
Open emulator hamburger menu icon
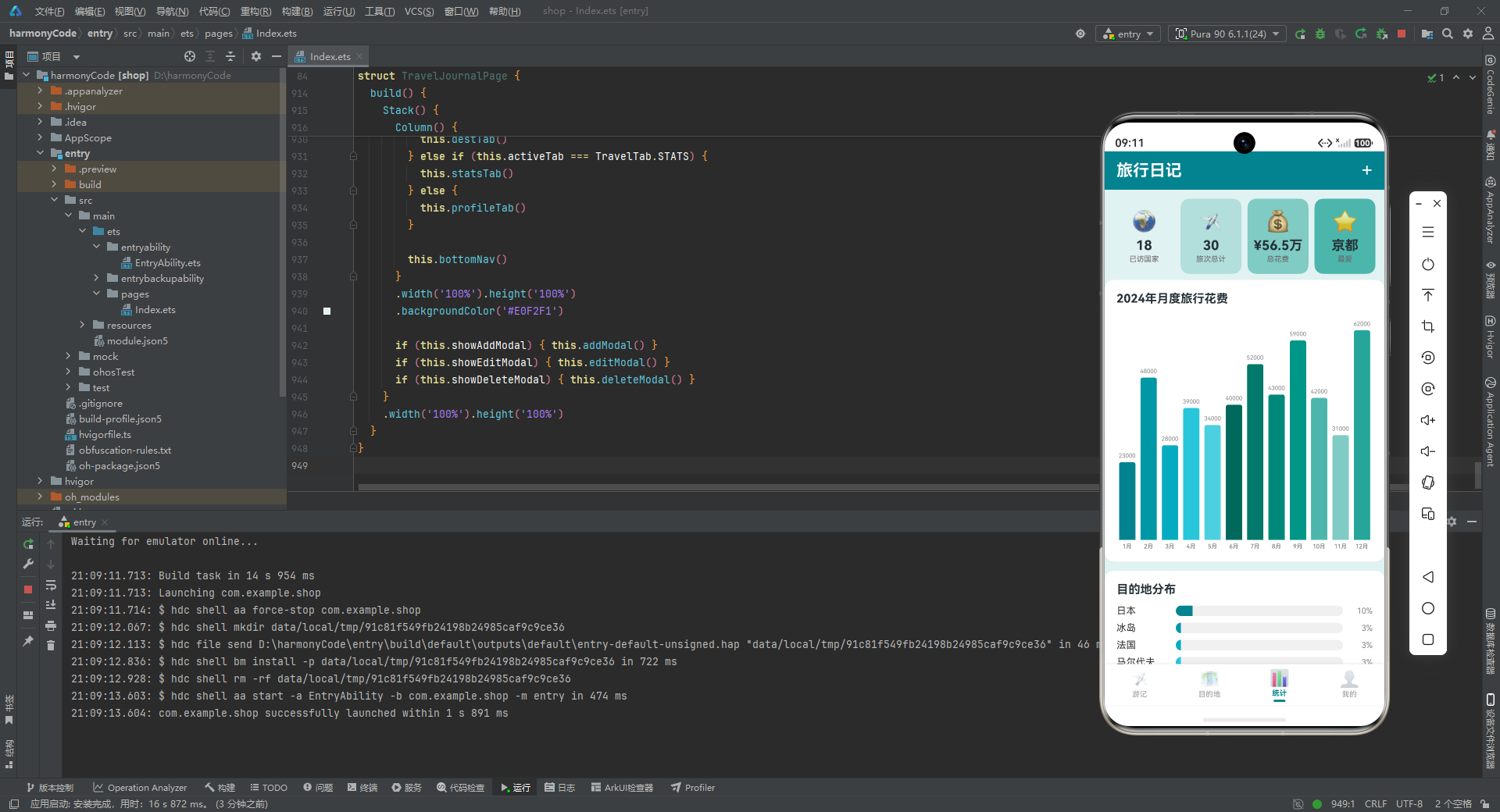pyautogui.click(x=1428, y=232)
